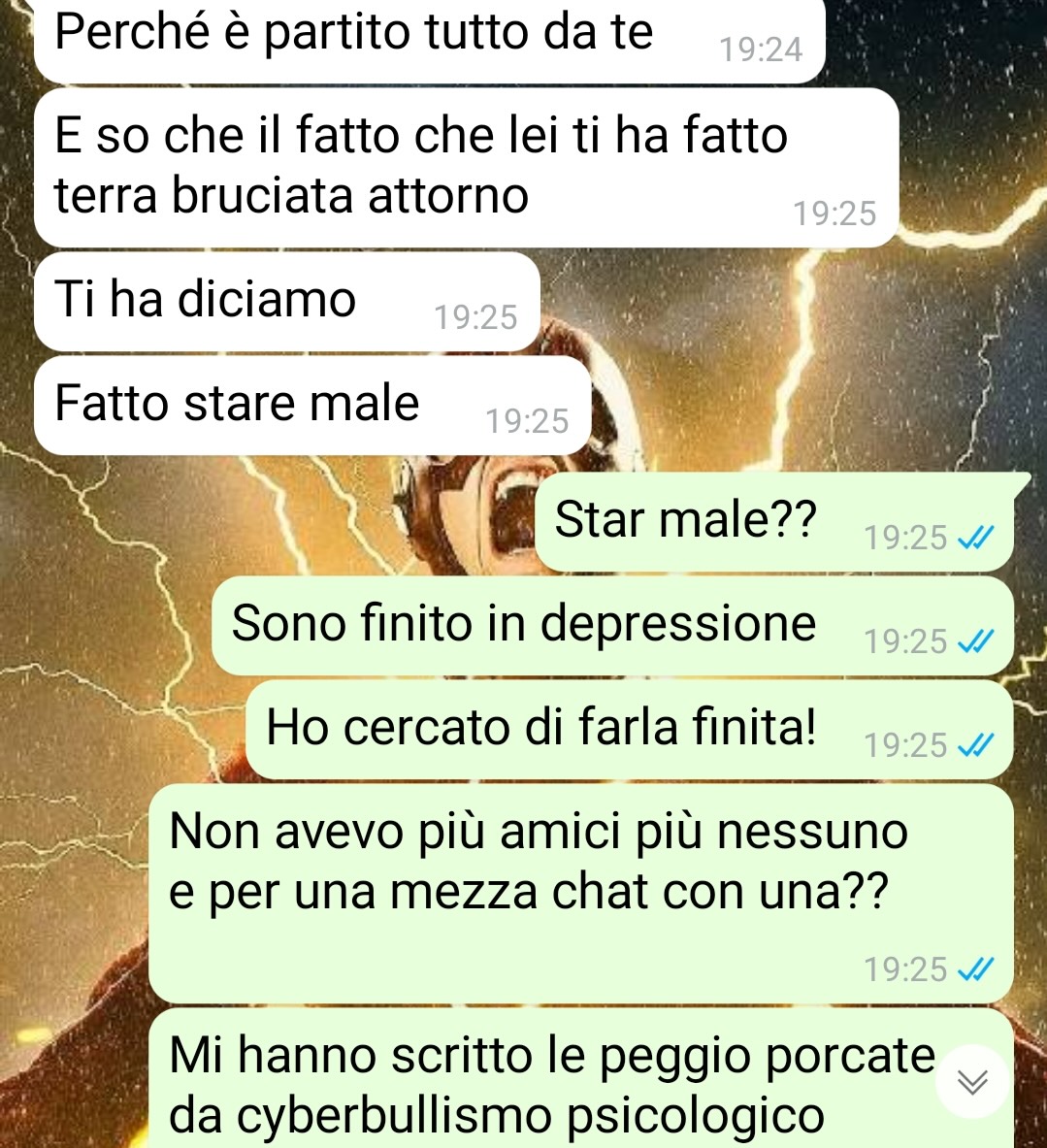Tap the 19:25 timestamp beside 'Ti ha diciamo'
Screen dimensions: 1047x1148
click(475, 317)
